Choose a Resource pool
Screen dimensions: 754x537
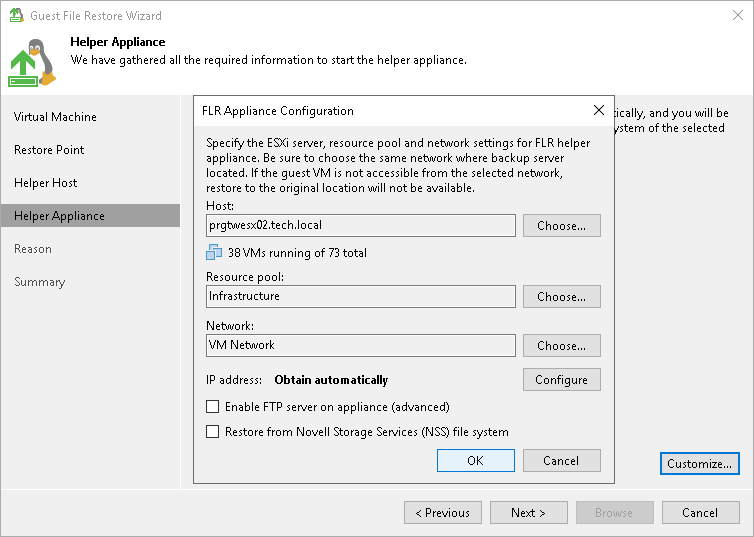pos(562,297)
